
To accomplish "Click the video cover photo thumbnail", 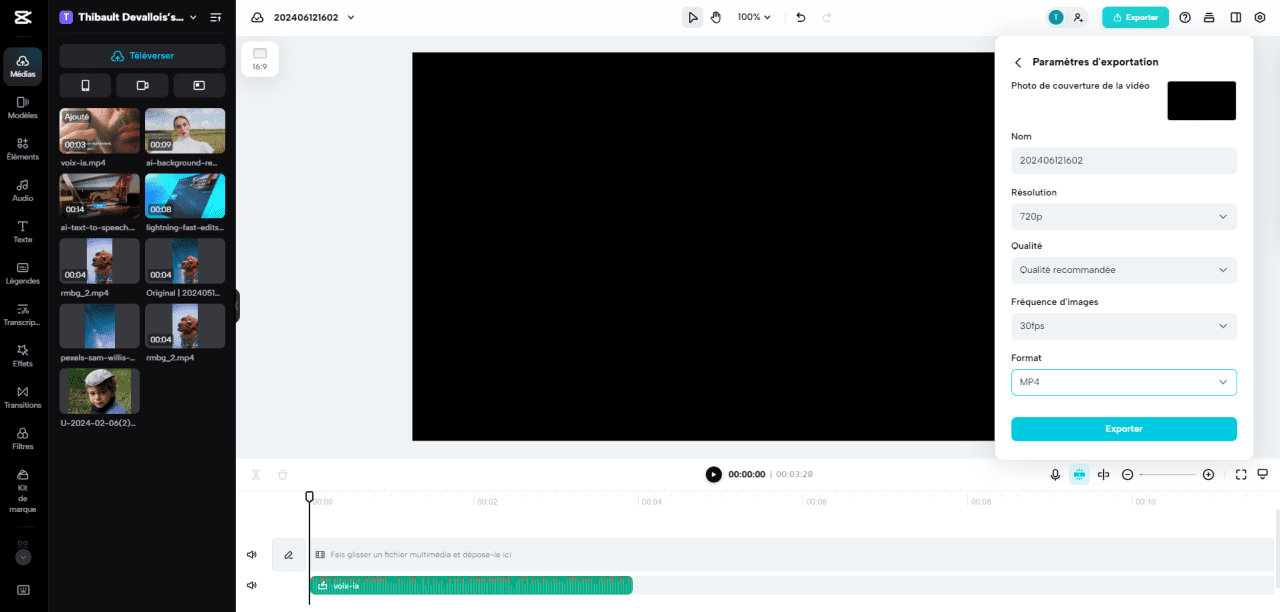I will pyautogui.click(x=1201, y=101).
